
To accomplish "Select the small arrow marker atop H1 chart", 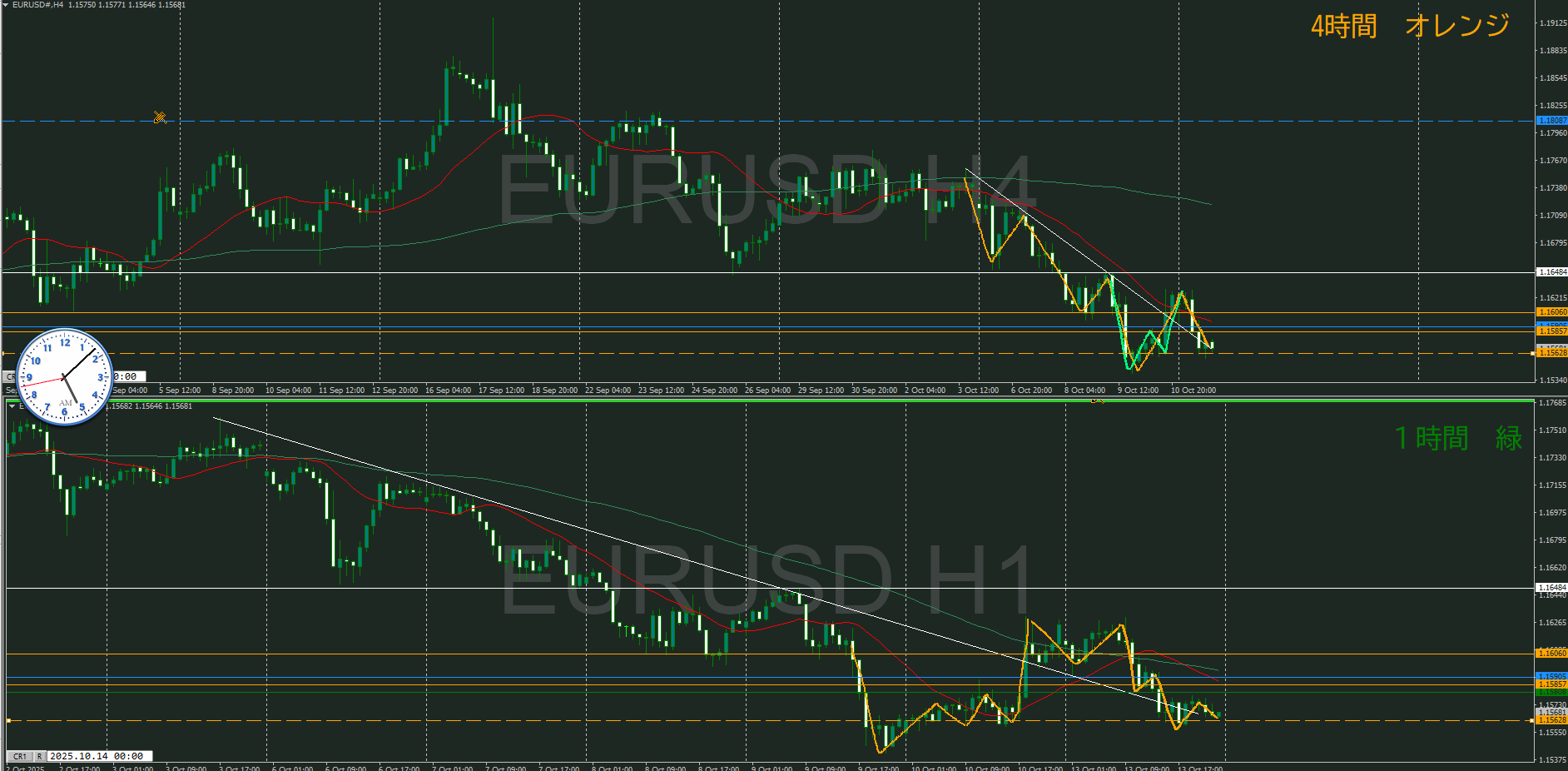I will [1097, 400].
